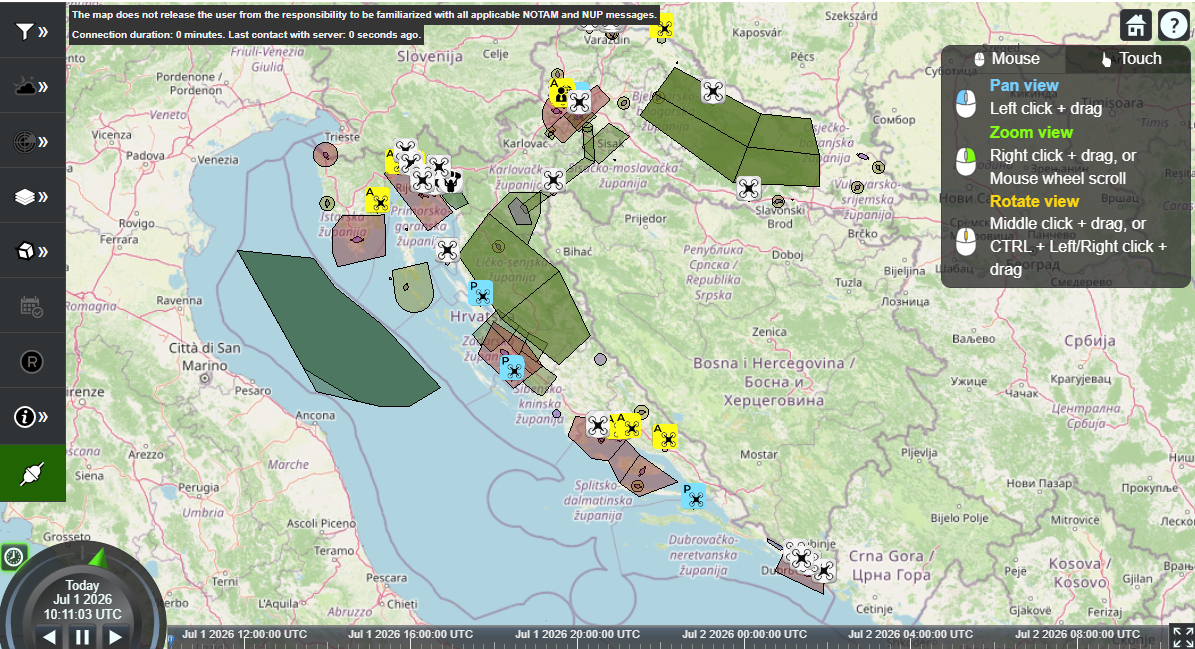This screenshot has width=1195, height=649.
Task: Select blue P drone marker near Šibensko-kninska
Action: click(512, 368)
